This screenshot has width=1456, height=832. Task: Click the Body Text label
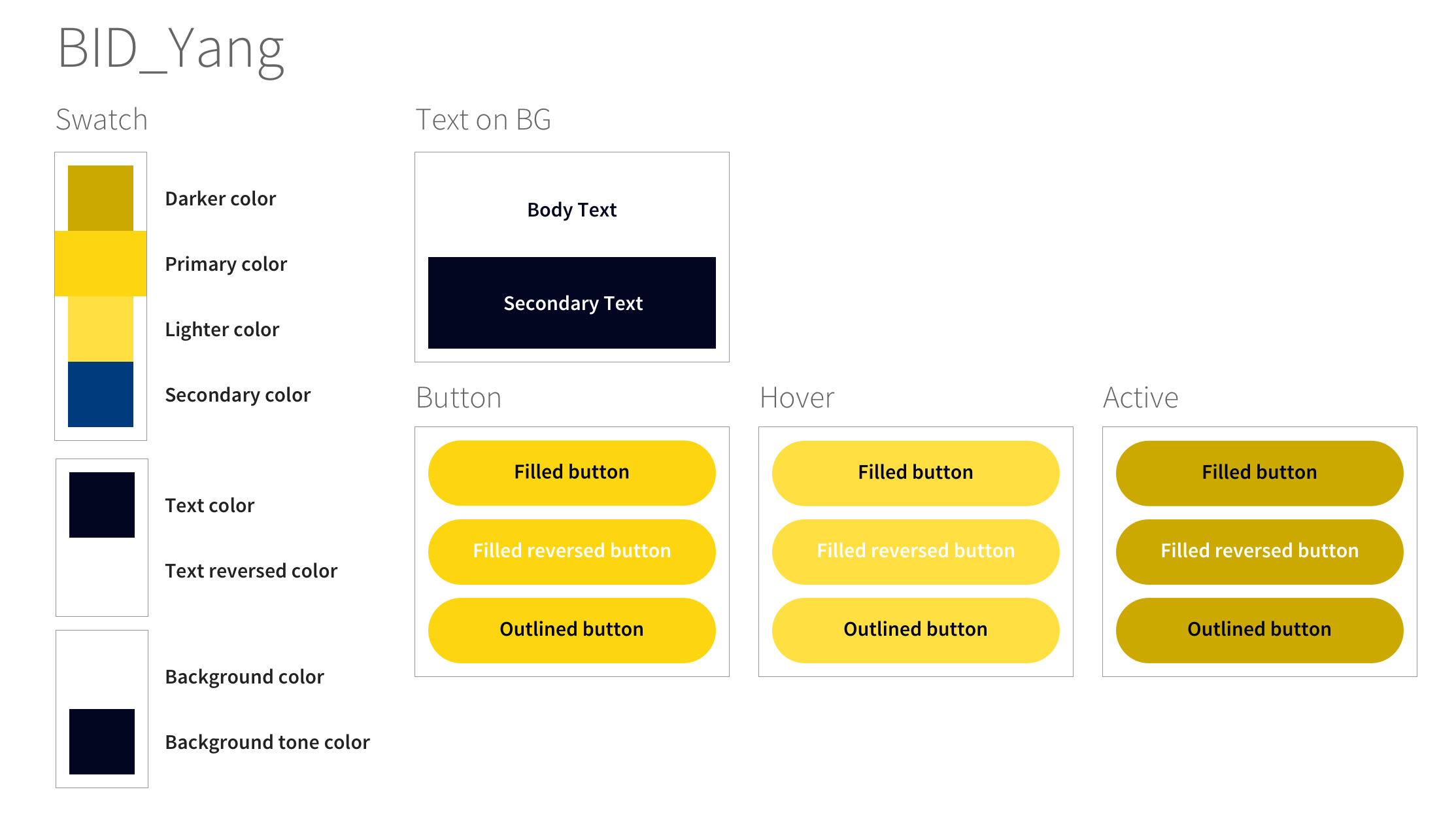pos(572,210)
